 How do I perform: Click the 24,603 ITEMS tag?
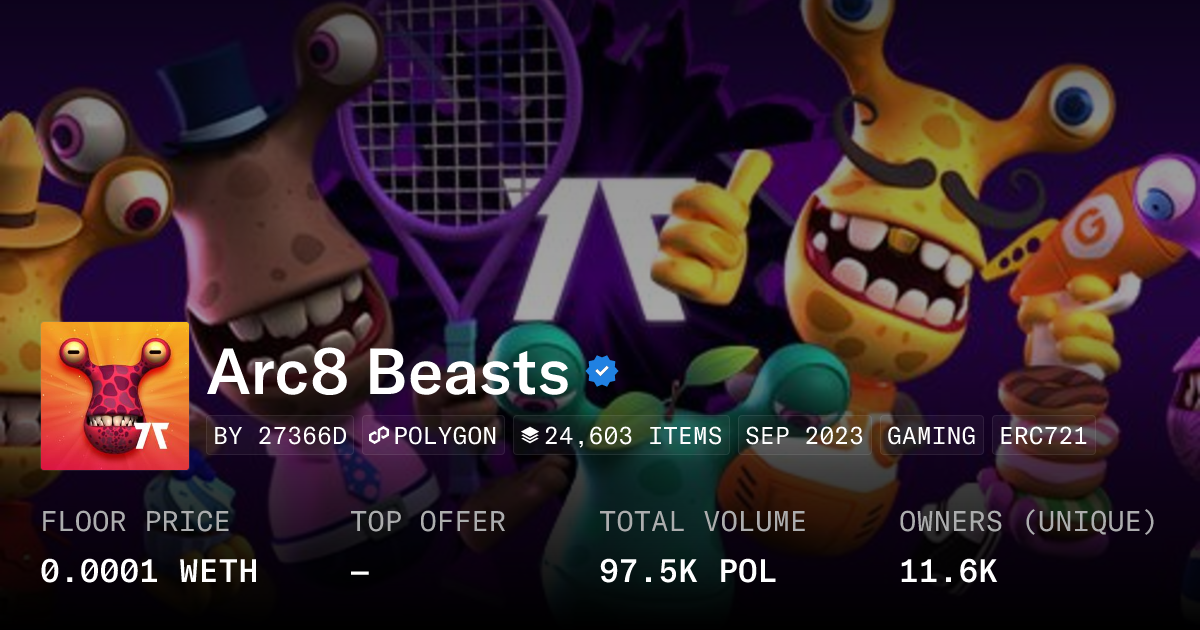coord(621,436)
